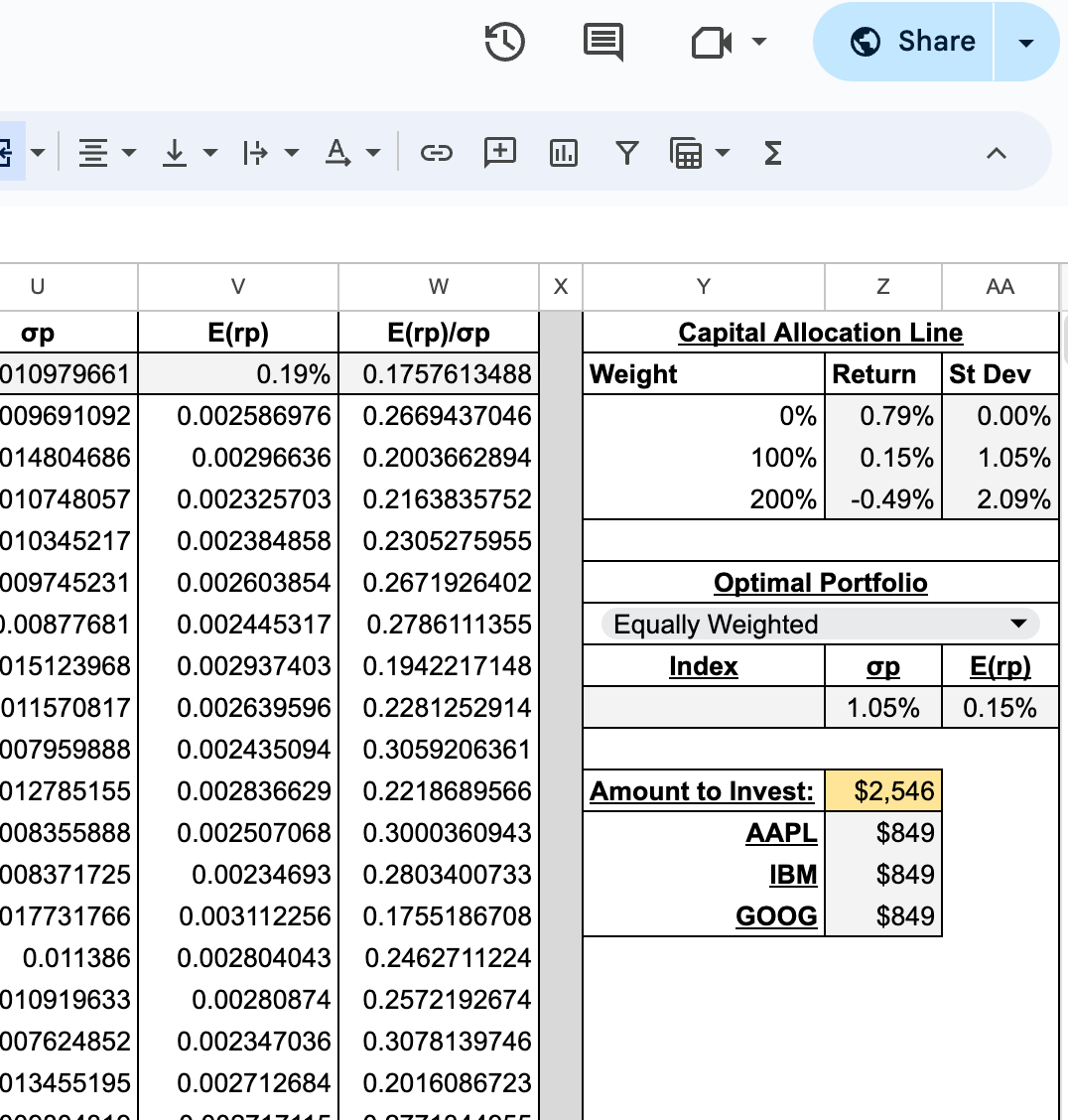The width and height of the screenshot is (1068, 1120).
Task: Expand the text wrapping dropdown
Action: coord(270,153)
